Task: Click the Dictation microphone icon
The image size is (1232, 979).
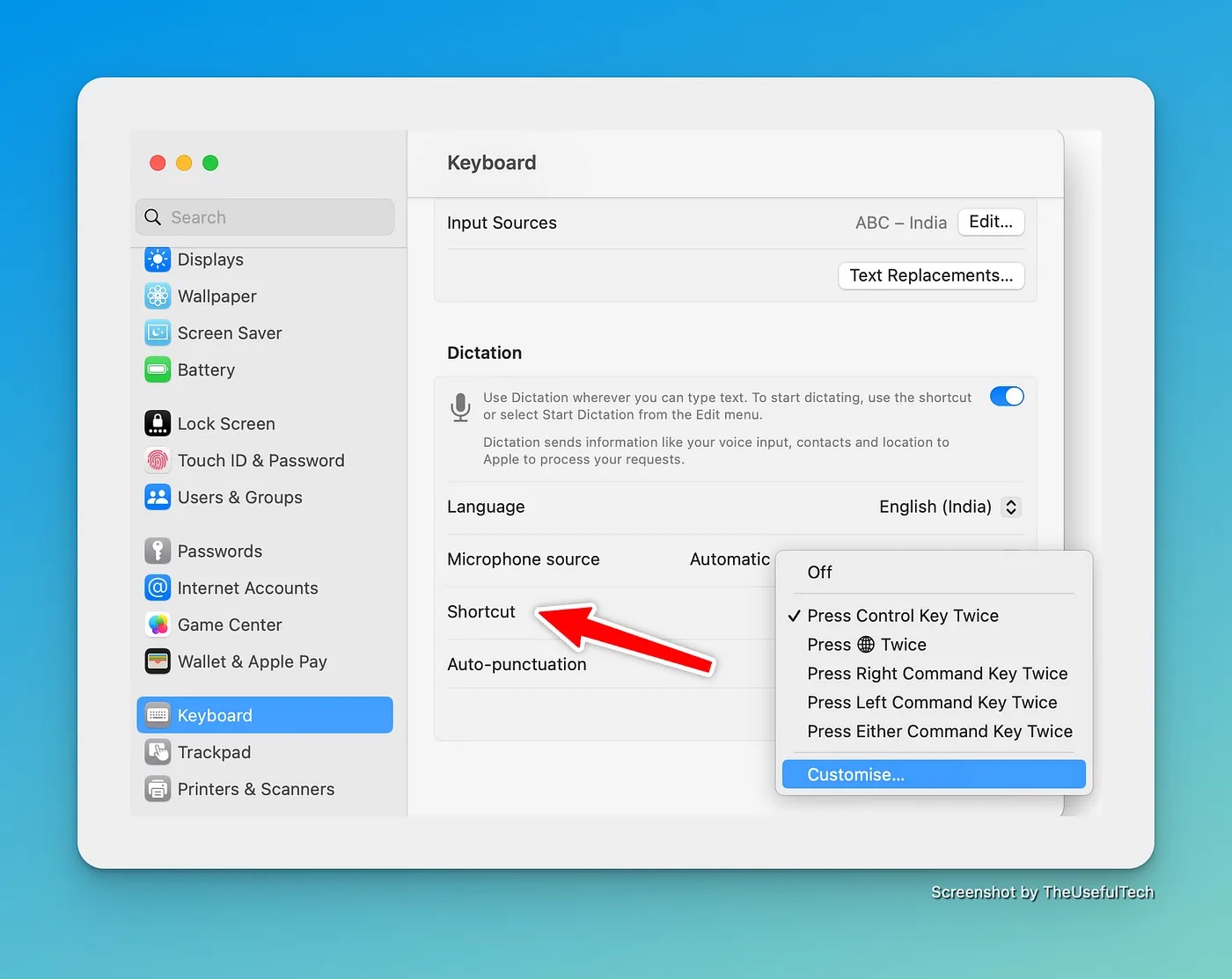Action: click(460, 407)
